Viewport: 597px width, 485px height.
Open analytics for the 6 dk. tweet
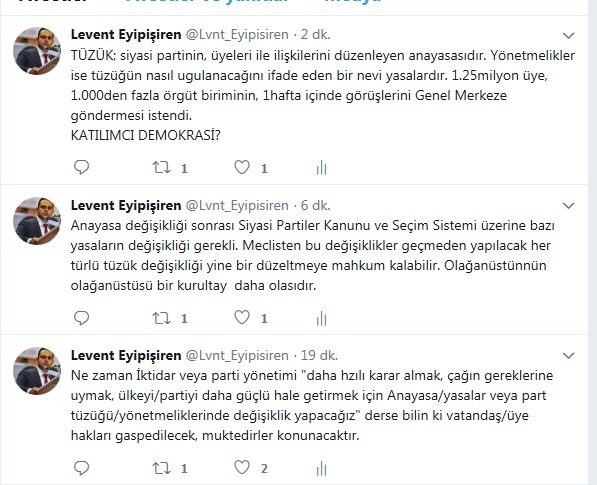pyautogui.click(x=322, y=318)
